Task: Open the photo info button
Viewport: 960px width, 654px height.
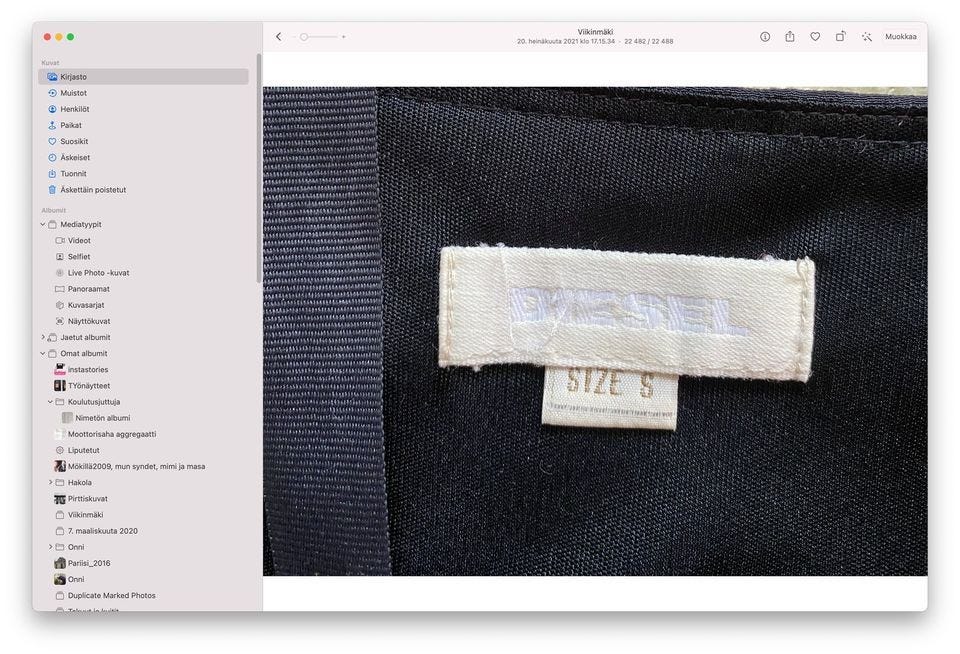Action: (765, 37)
